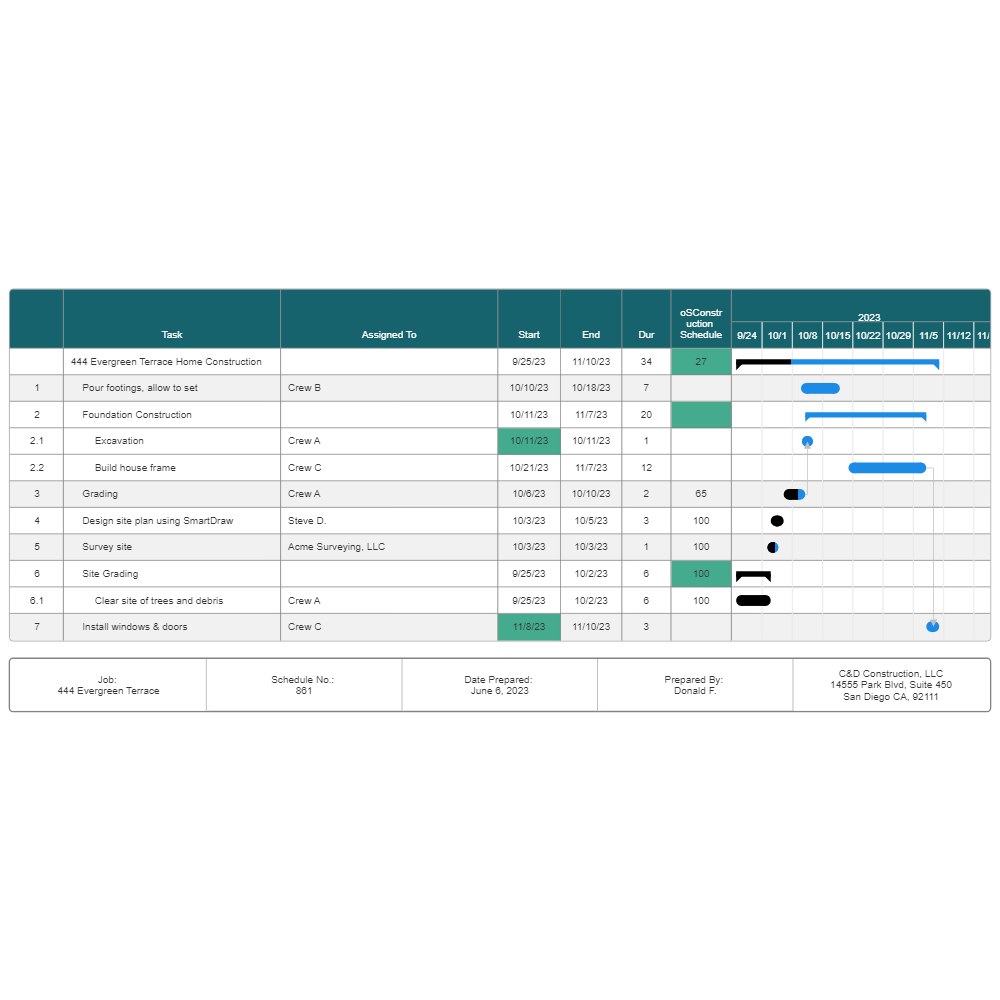1000x1000 pixels.
Task: Click the 9/24 week header in timeline
Action: point(747,335)
